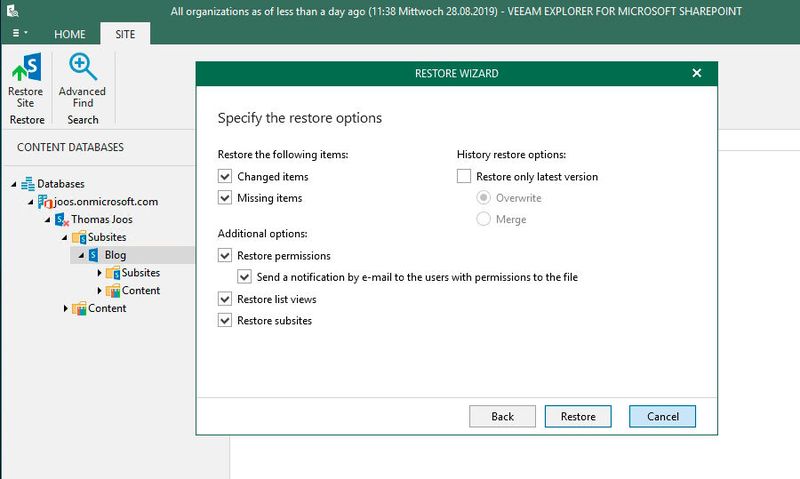The height and width of the screenshot is (479, 800).
Task: Select the Merge radio button
Action: coord(483,219)
